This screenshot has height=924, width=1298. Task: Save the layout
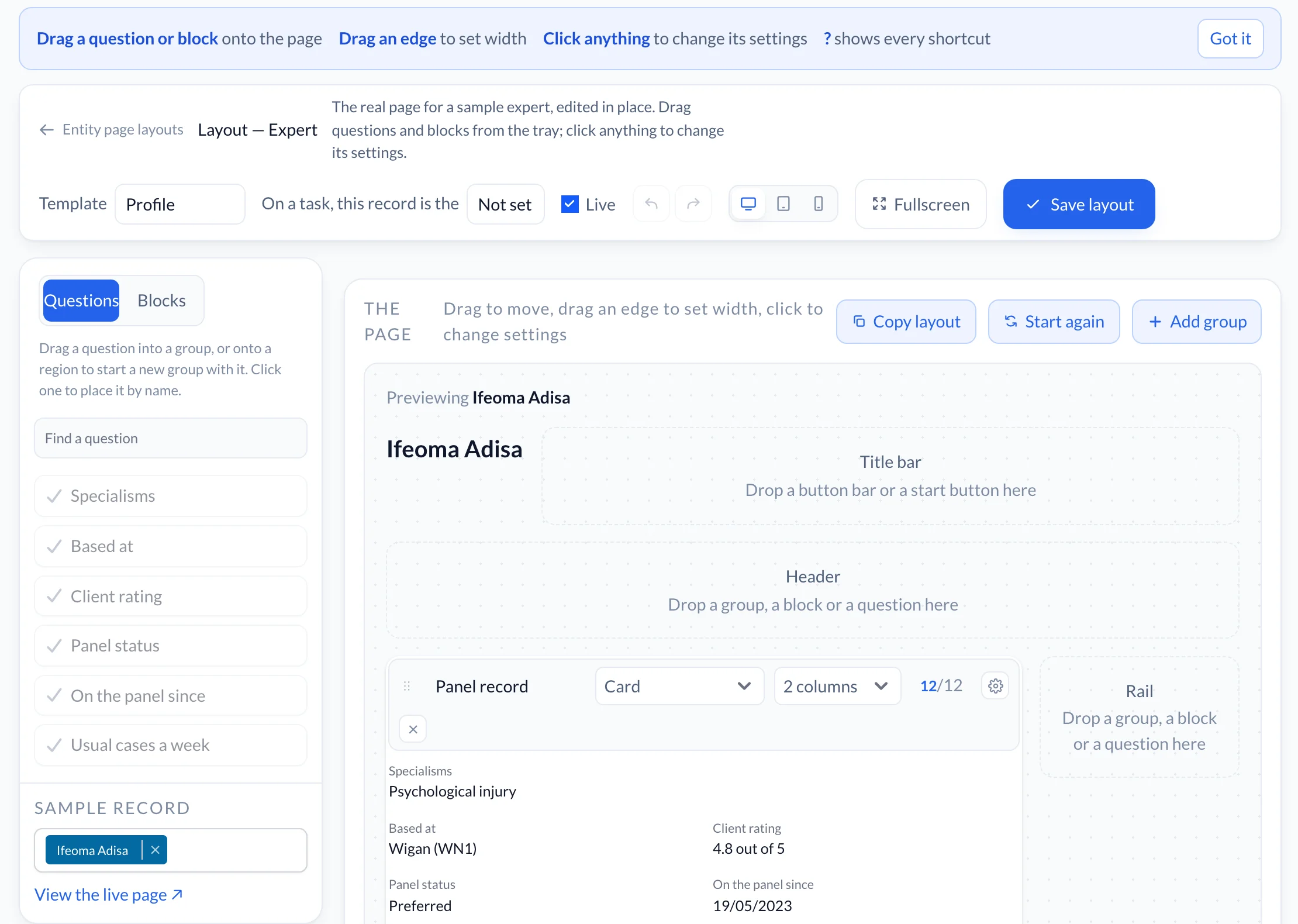pos(1079,204)
